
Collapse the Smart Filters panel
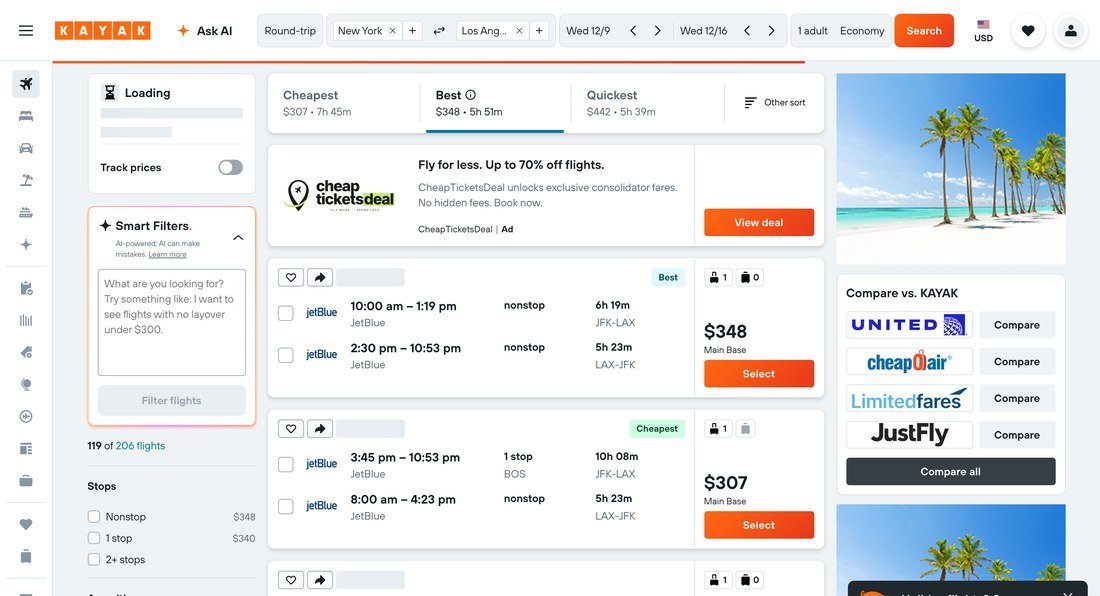pos(238,238)
